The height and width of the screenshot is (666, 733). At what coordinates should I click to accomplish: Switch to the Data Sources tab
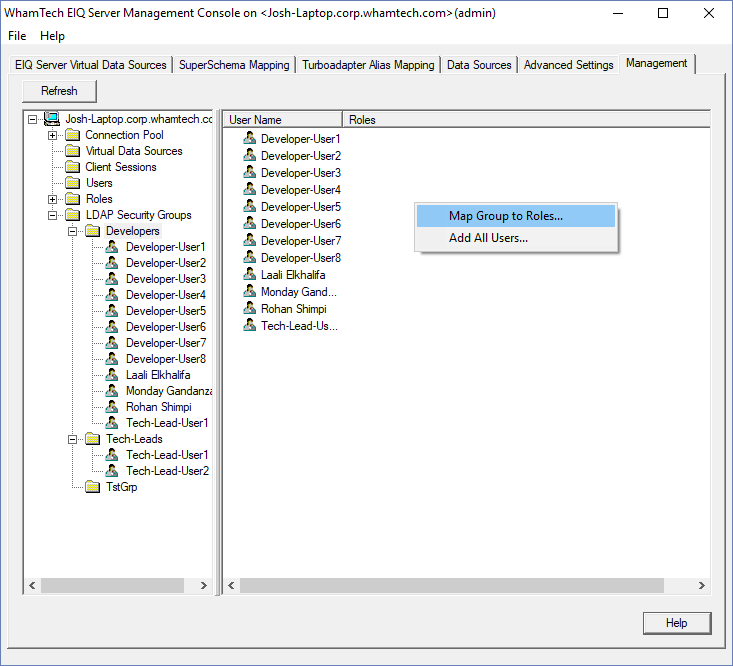(479, 65)
